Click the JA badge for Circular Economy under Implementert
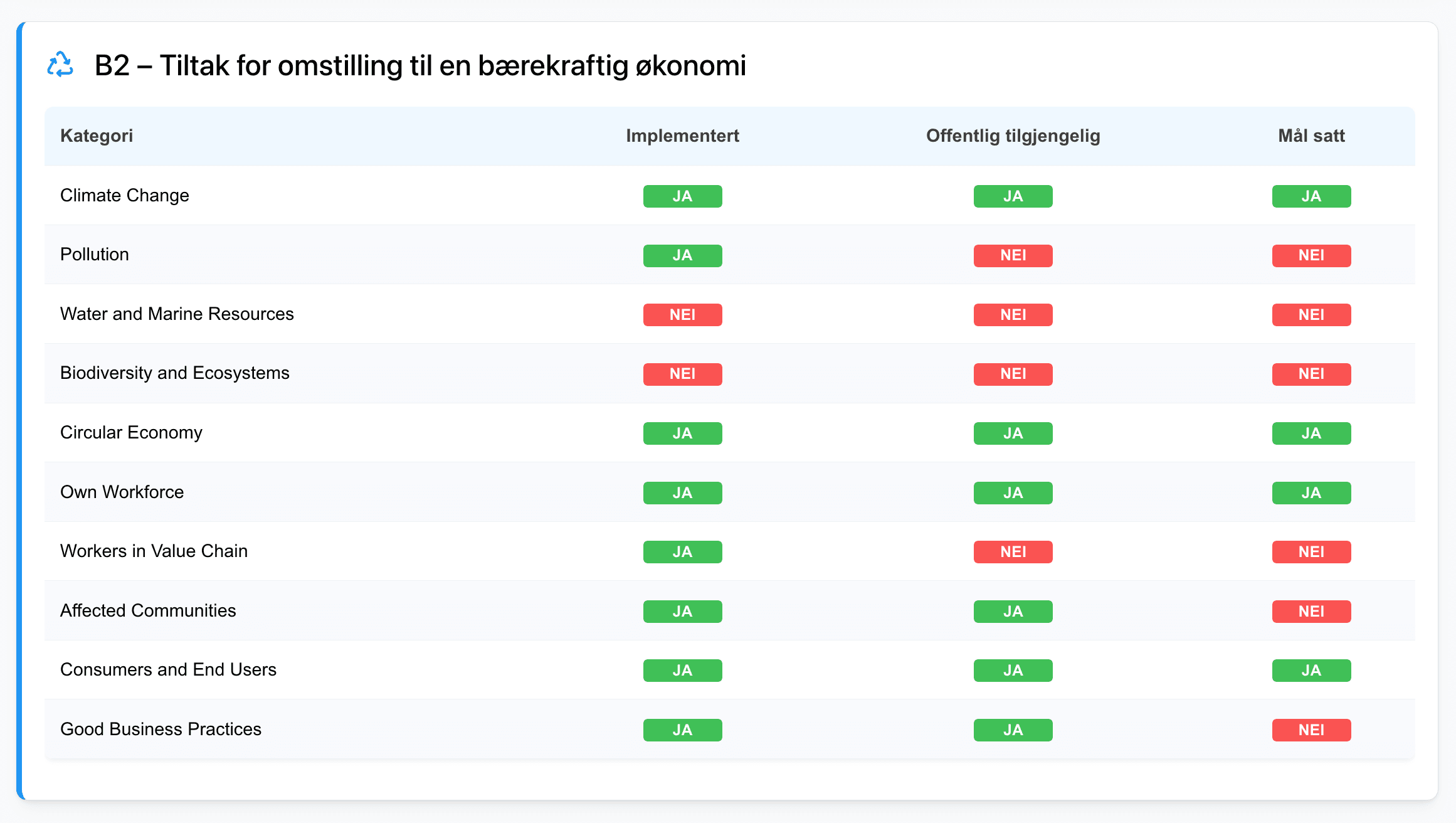Viewport: 1456px width, 823px height. tap(682, 433)
